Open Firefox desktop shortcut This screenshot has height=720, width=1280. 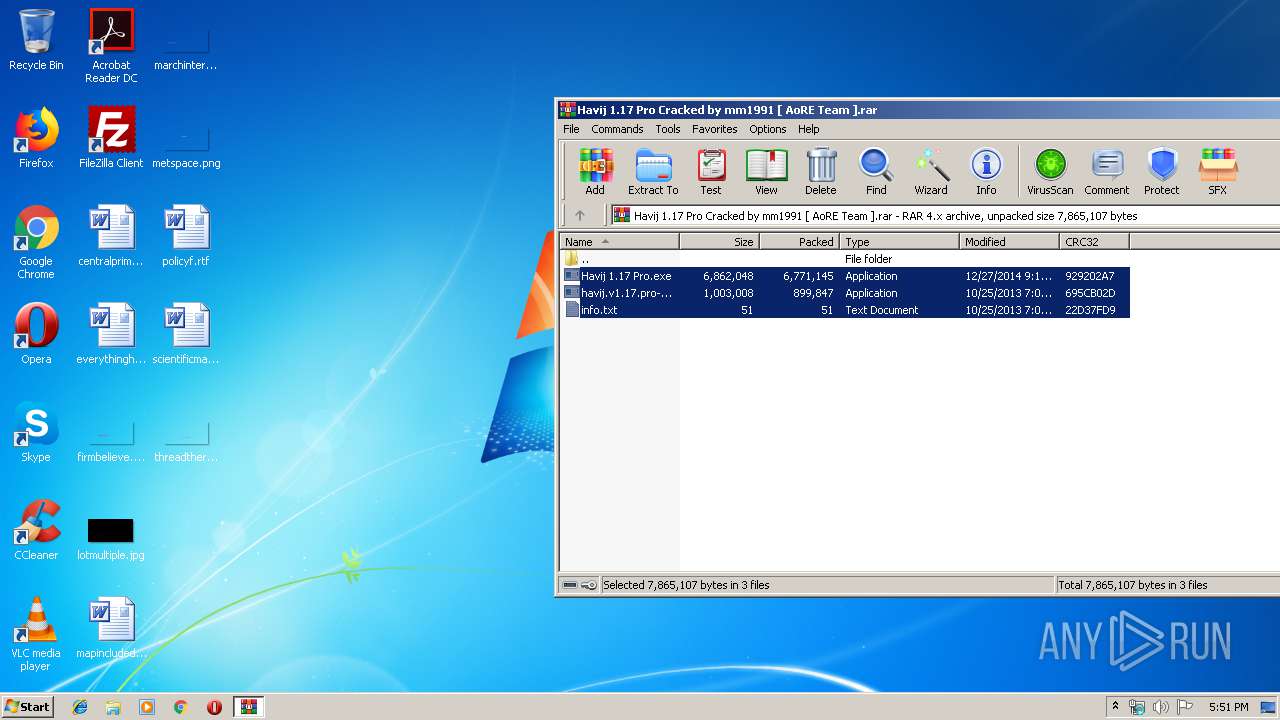[x=36, y=138]
